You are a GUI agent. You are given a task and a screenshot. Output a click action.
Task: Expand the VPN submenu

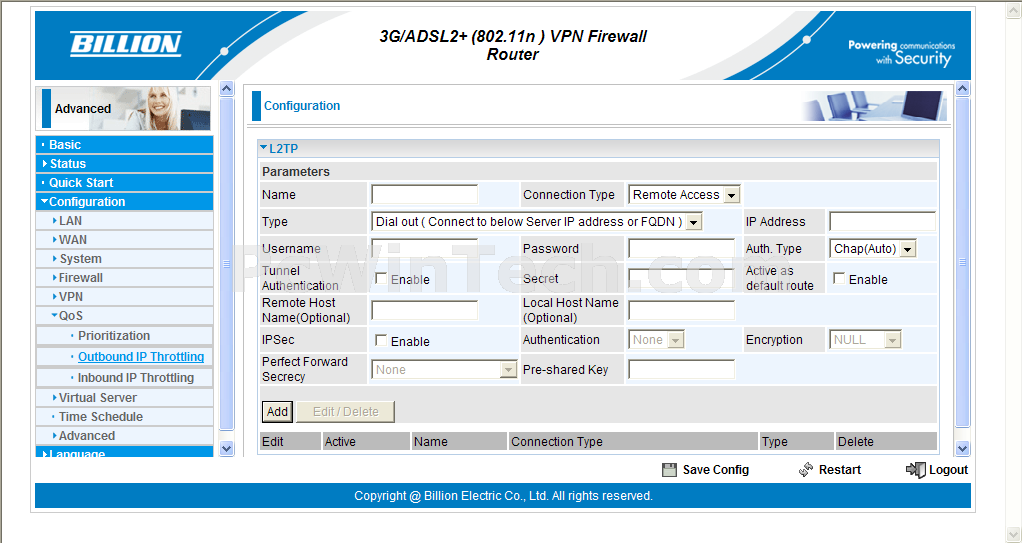[x=124, y=297]
